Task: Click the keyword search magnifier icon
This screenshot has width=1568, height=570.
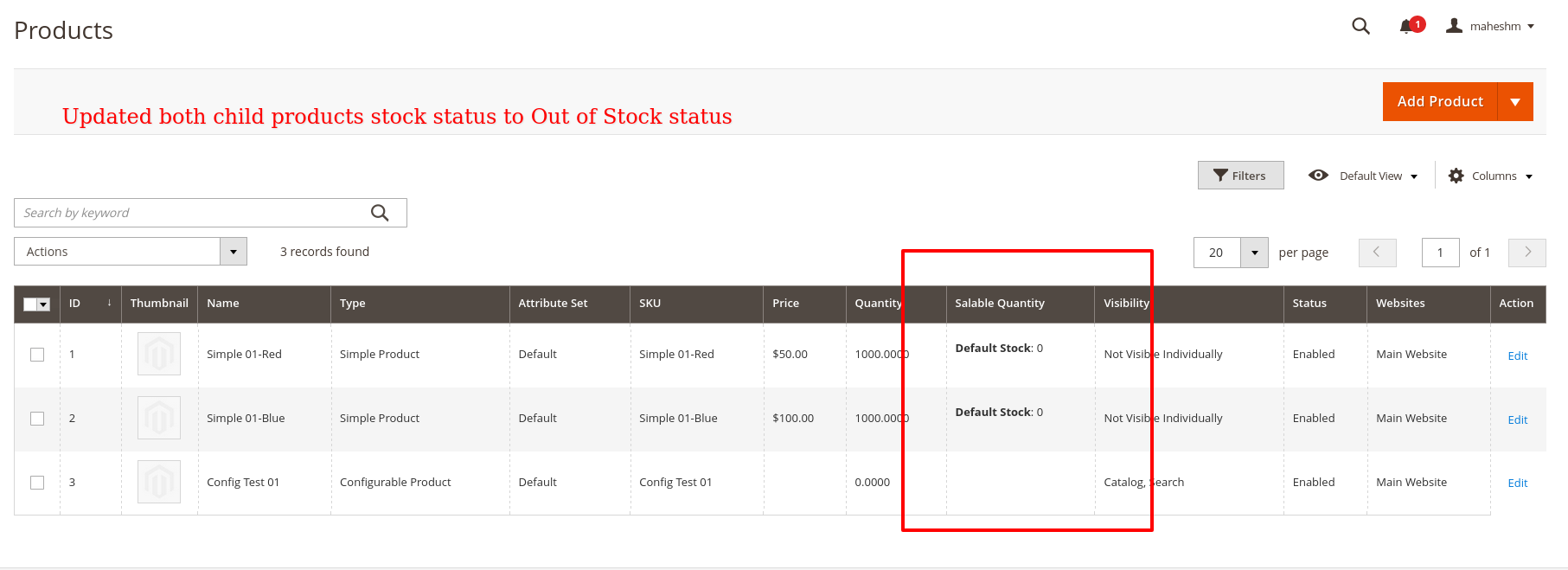Action: (x=379, y=212)
